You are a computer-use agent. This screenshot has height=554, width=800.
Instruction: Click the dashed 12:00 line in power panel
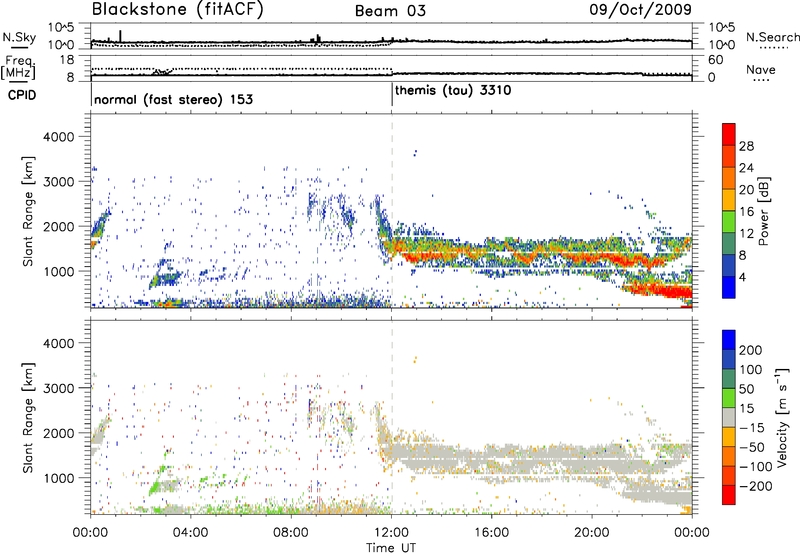pyautogui.click(x=392, y=211)
